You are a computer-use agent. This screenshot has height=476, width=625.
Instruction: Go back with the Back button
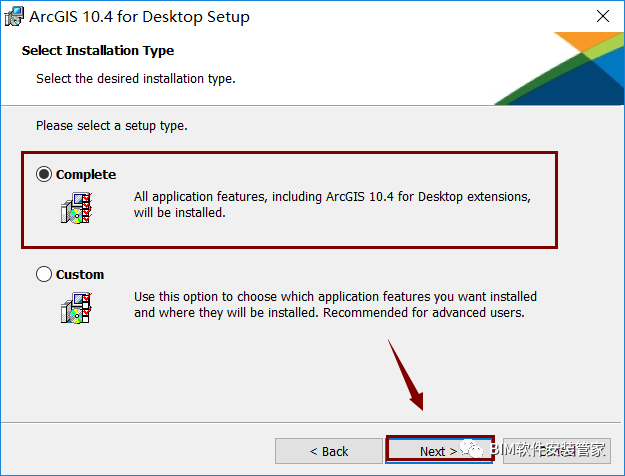[x=329, y=451]
